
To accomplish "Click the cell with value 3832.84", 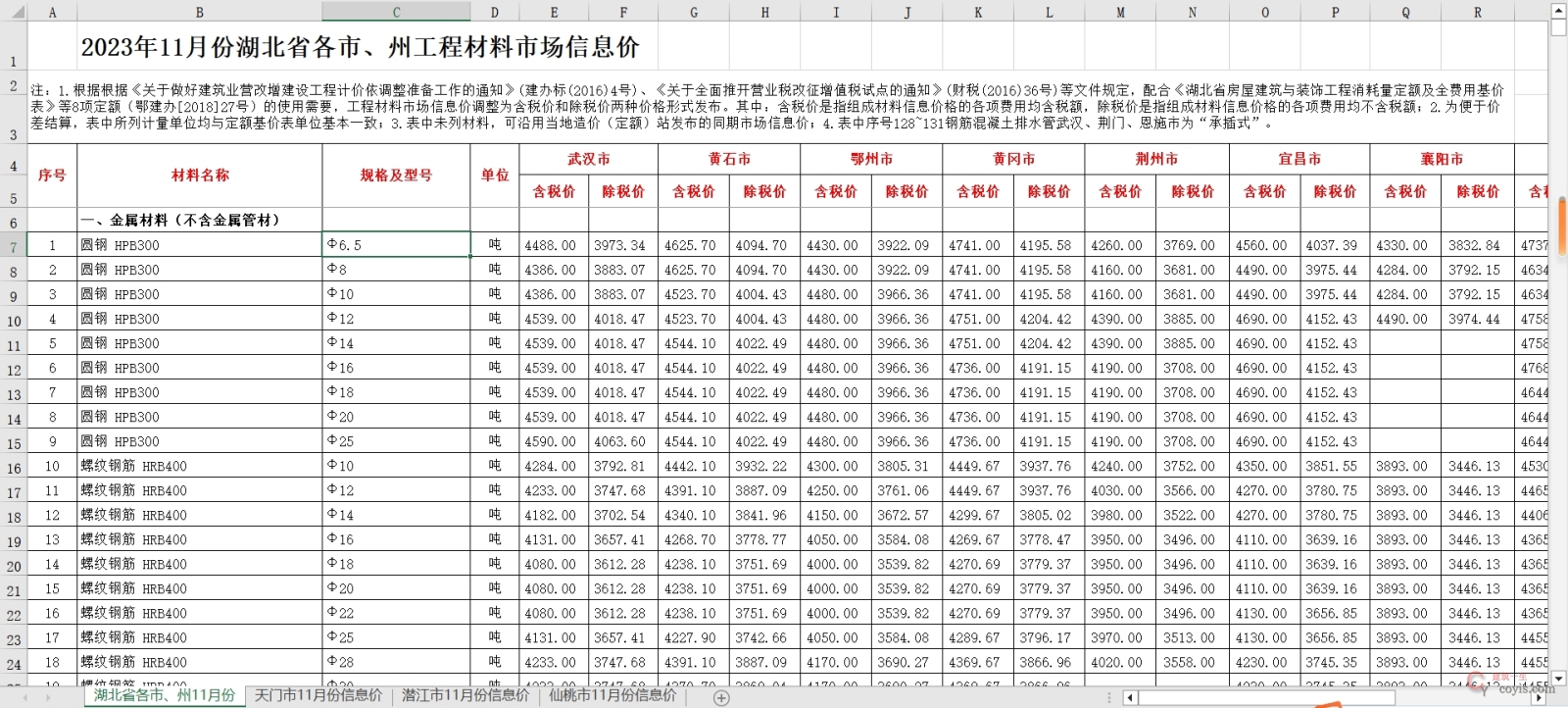I will pyautogui.click(x=1477, y=245).
